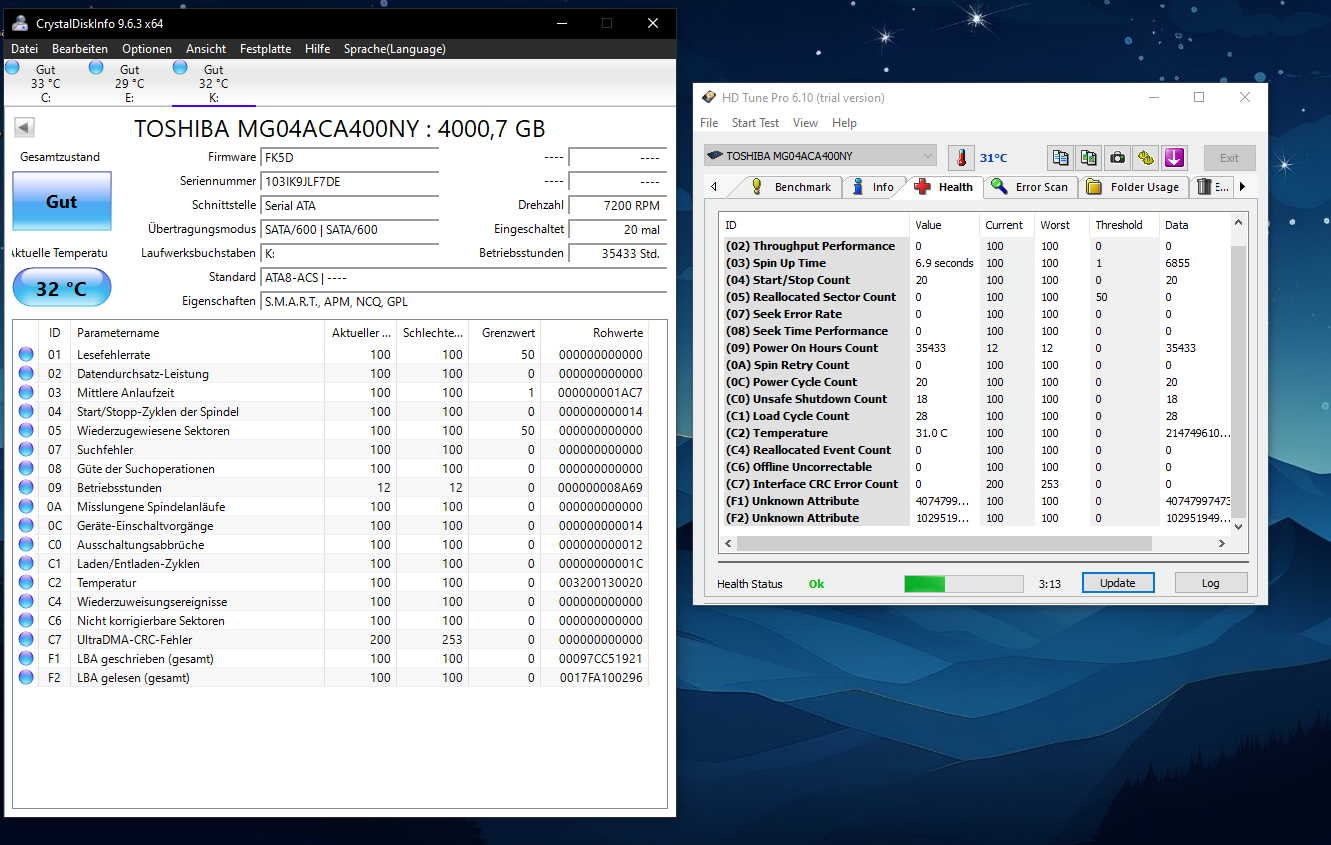Click the copy screenshot to clipboard icon
Image resolution: width=1331 pixels, height=845 pixels.
[x=1089, y=157]
